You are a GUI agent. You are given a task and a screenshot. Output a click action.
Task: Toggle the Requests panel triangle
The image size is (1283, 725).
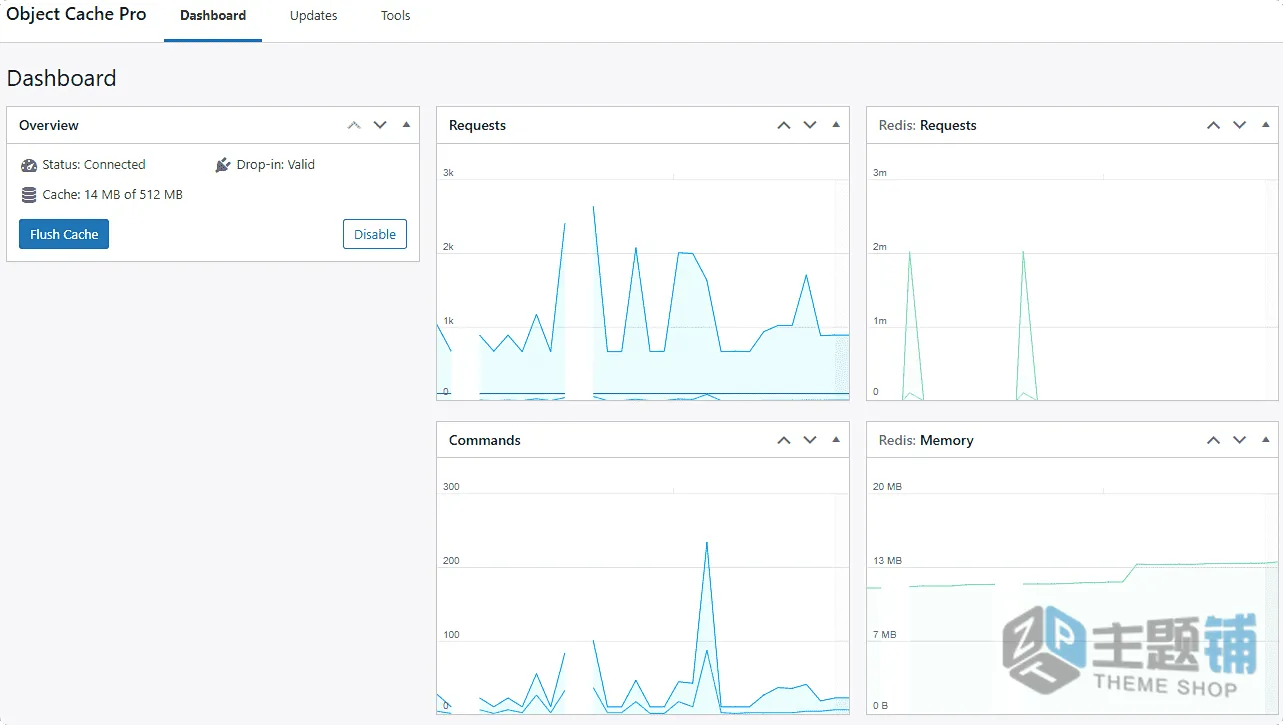pos(836,125)
